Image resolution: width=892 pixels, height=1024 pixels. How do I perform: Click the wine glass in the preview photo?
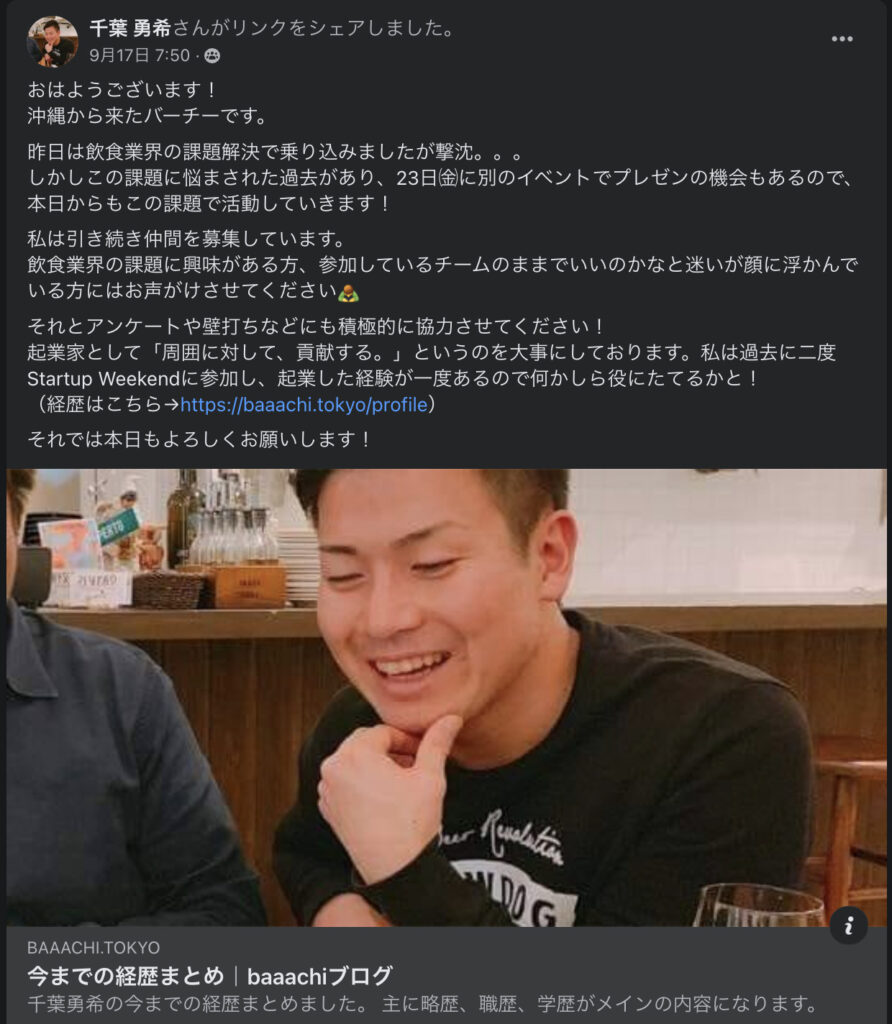pos(759,904)
